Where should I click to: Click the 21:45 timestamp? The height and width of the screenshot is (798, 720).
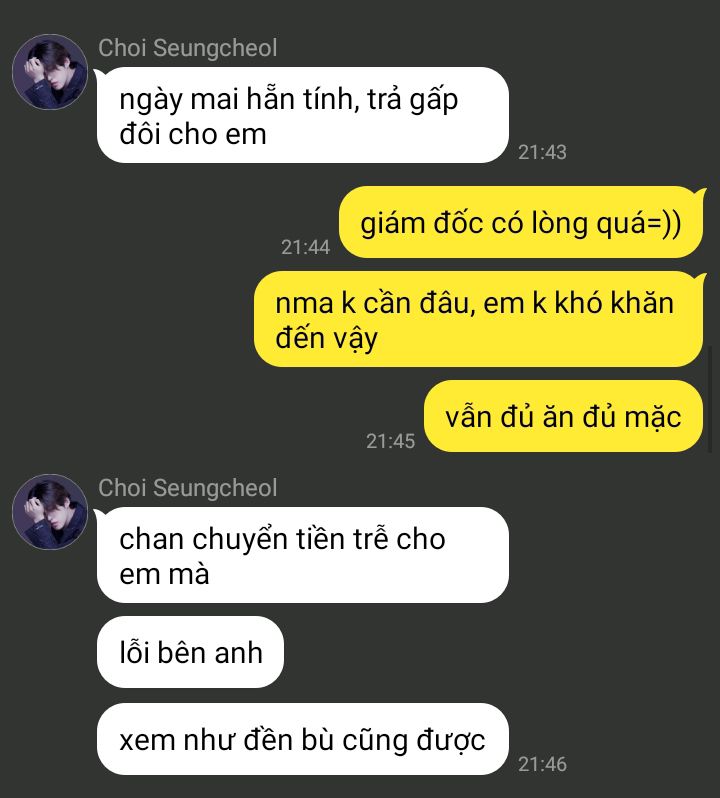click(x=390, y=441)
